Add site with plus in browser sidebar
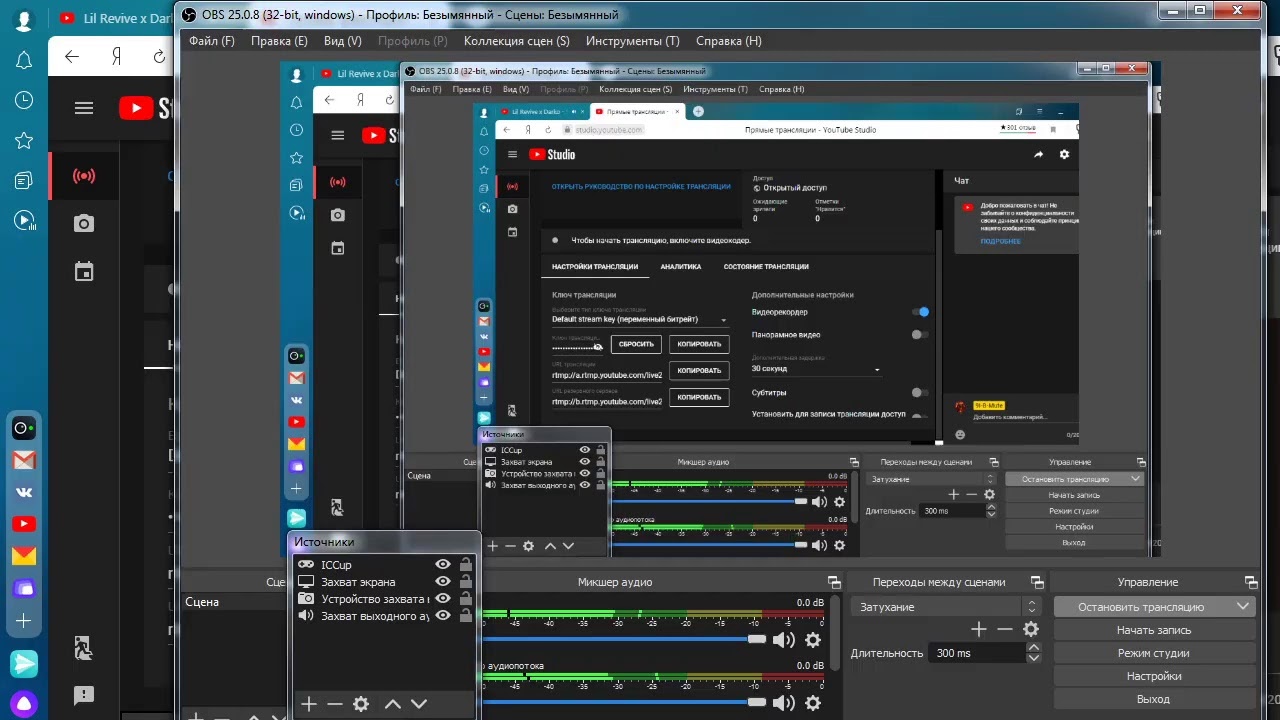Viewport: 1280px width, 720px height. point(24,621)
